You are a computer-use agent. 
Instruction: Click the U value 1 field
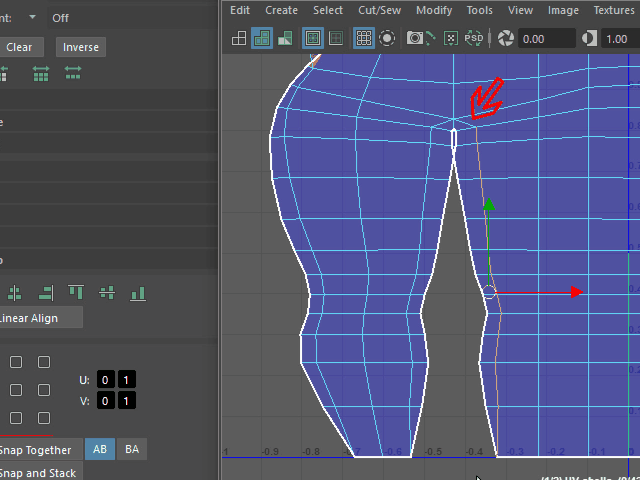pyautogui.click(x=126, y=380)
